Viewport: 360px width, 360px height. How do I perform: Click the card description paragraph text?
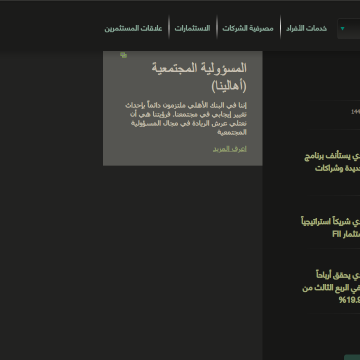point(186,119)
